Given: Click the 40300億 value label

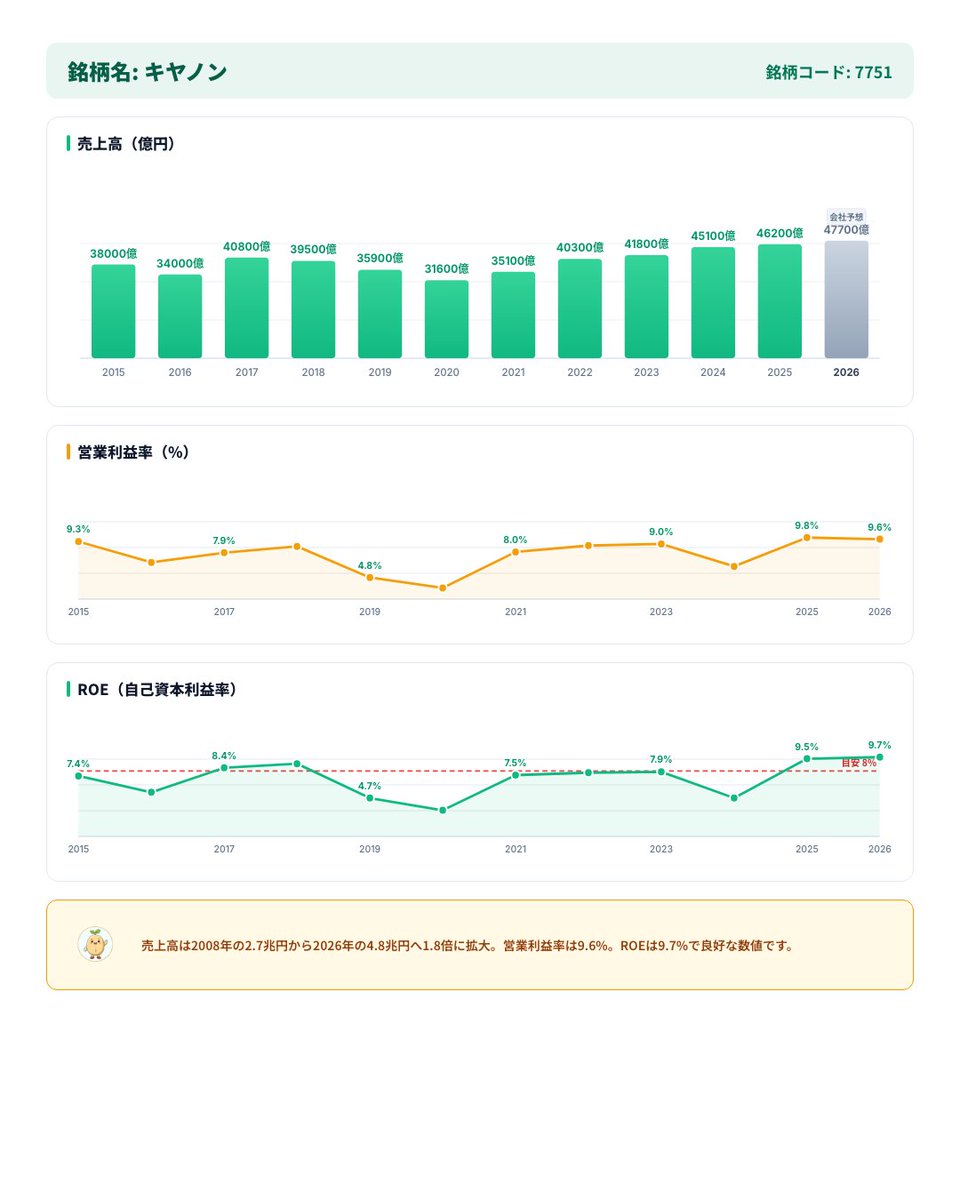Looking at the screenshot, I should [x=580, y=247].
